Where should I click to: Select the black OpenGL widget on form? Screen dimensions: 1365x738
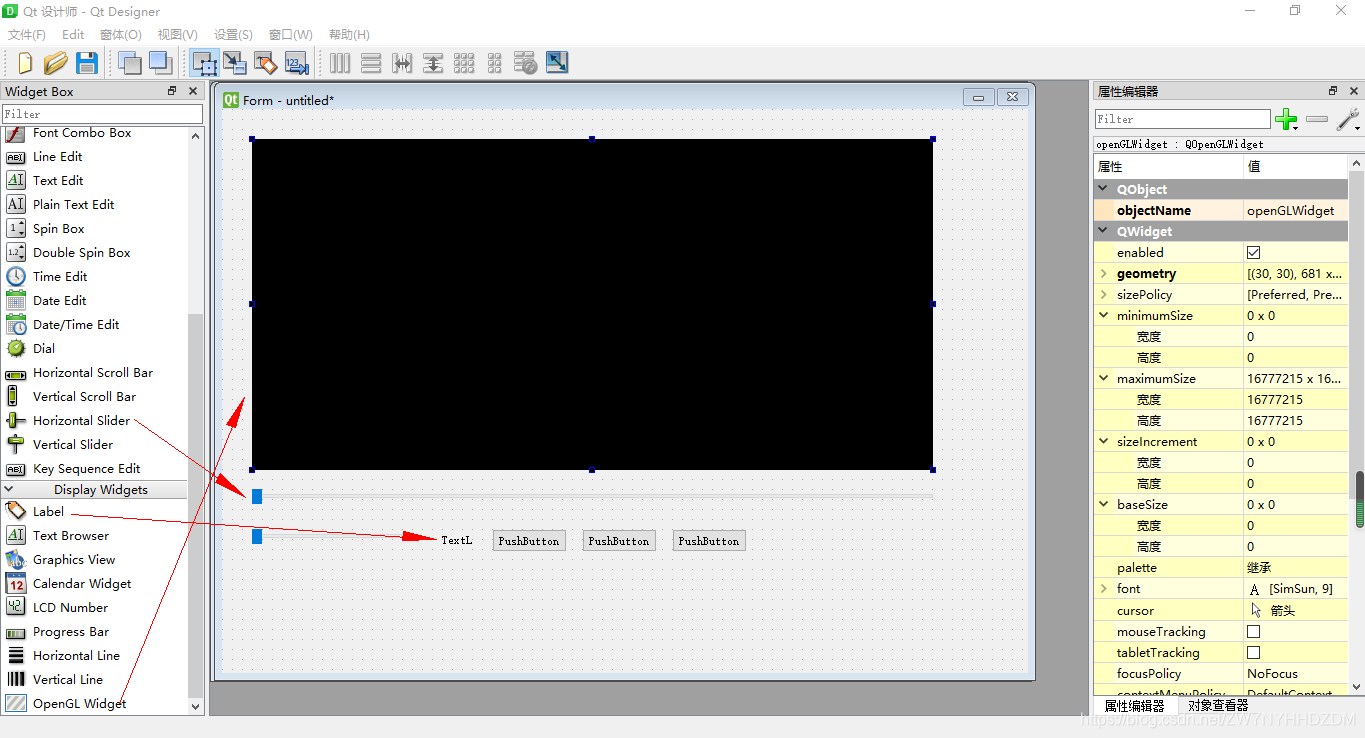592,304
